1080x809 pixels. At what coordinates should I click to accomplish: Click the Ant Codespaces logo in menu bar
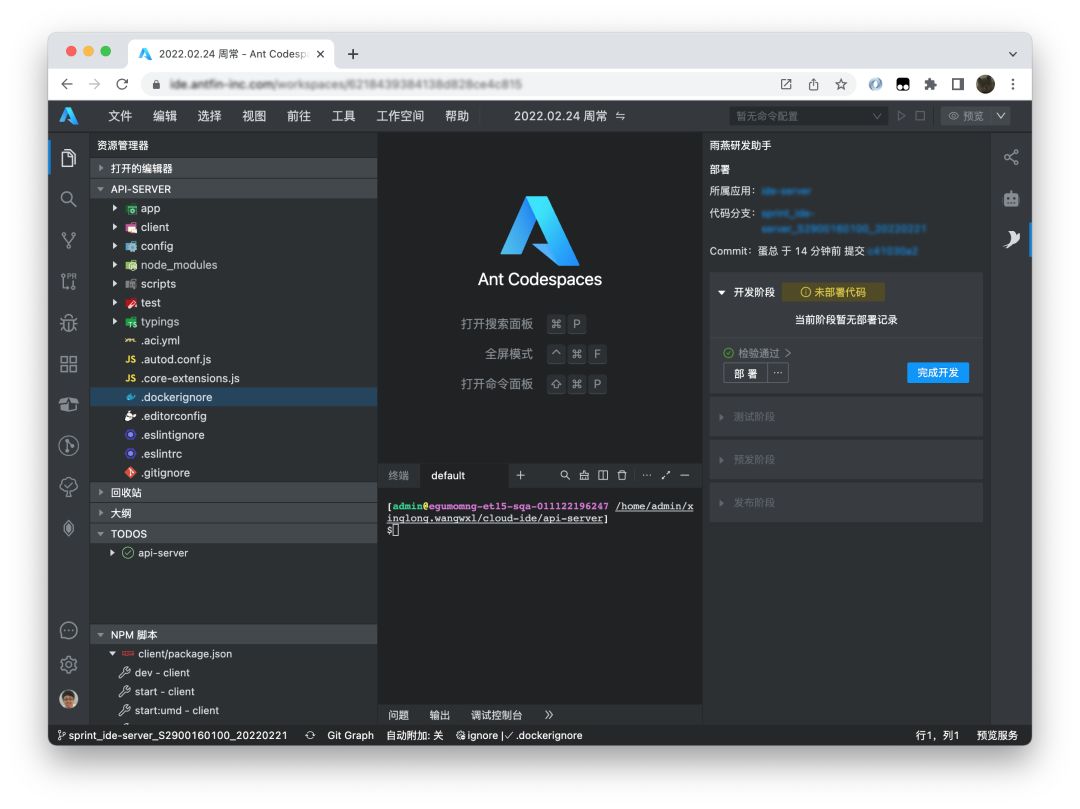[68, 116]
